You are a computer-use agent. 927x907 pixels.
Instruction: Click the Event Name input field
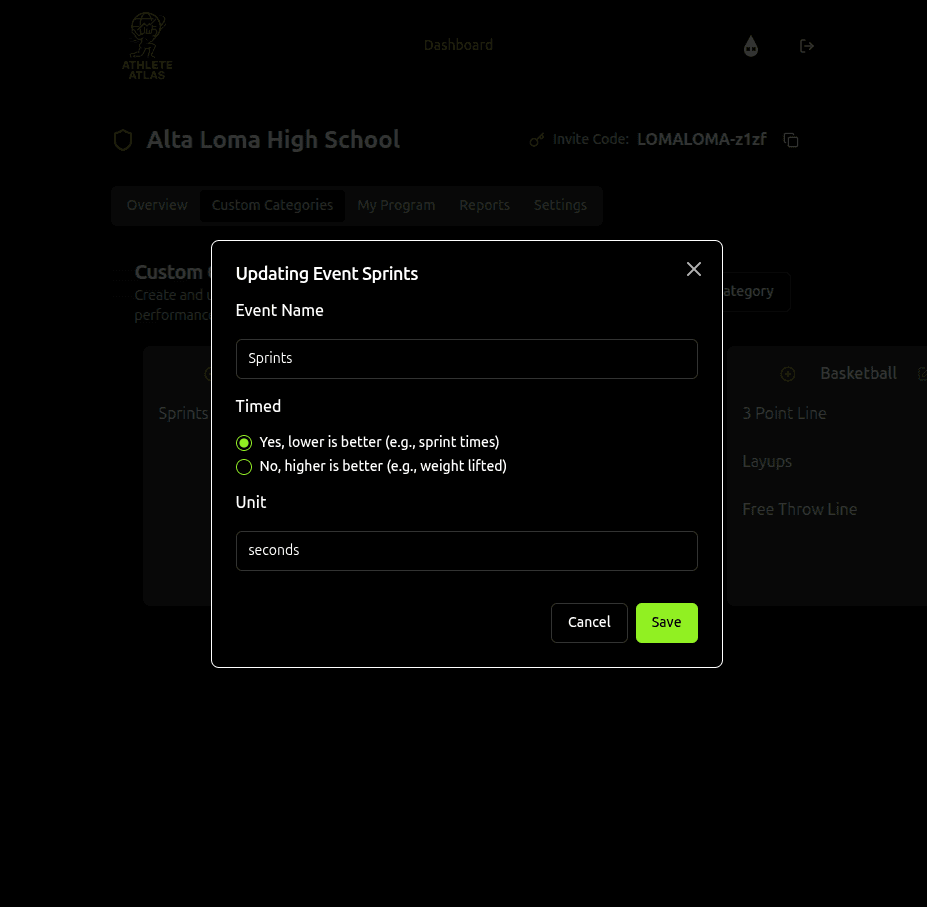(x=466, y=359)
